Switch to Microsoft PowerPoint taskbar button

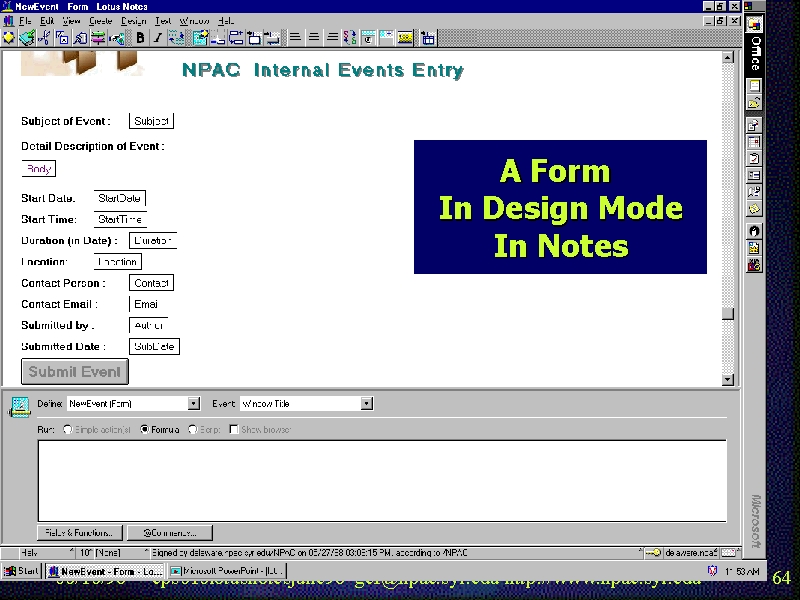click(x=227, y=571)
